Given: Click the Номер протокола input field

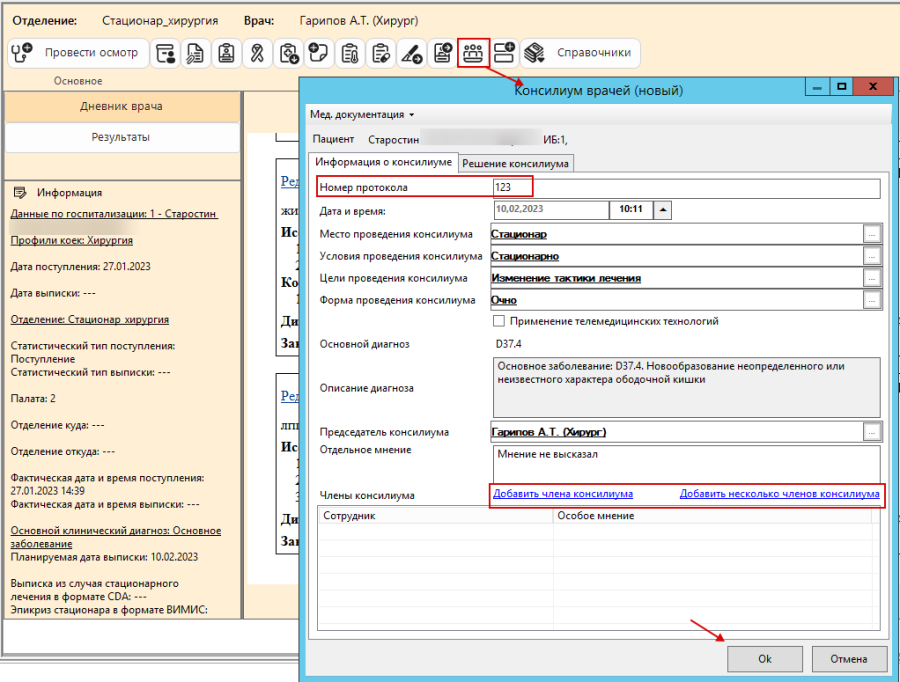Looking at the screenshot, I should (686, 188).
